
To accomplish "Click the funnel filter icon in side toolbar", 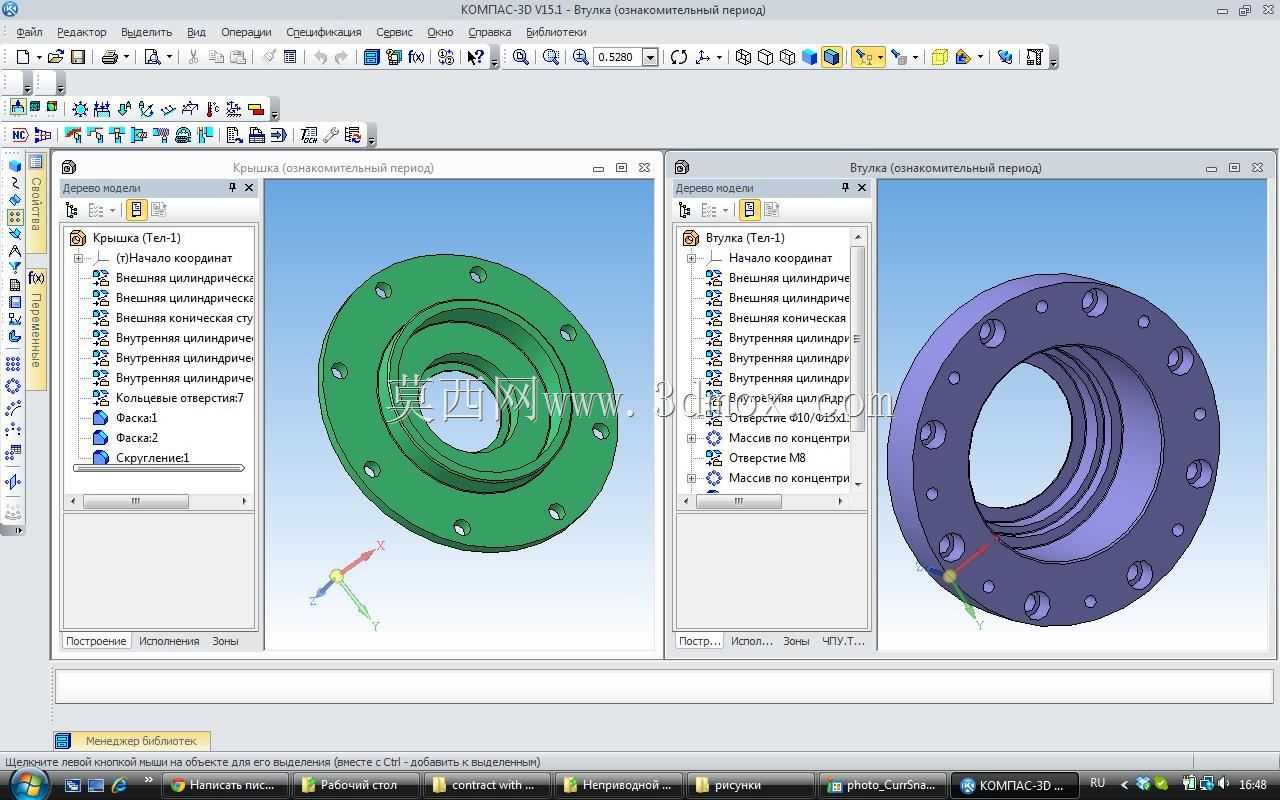I will 14,268.
